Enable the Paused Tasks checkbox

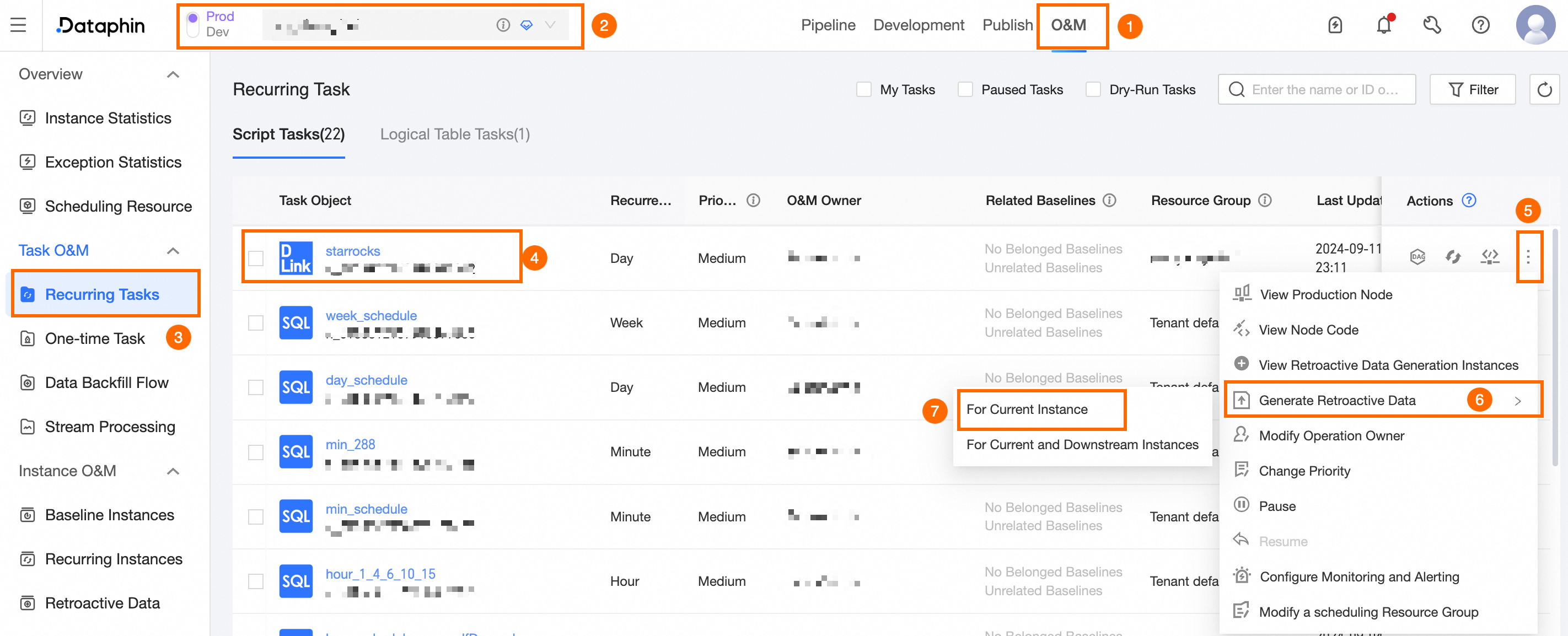click(965, 90)
